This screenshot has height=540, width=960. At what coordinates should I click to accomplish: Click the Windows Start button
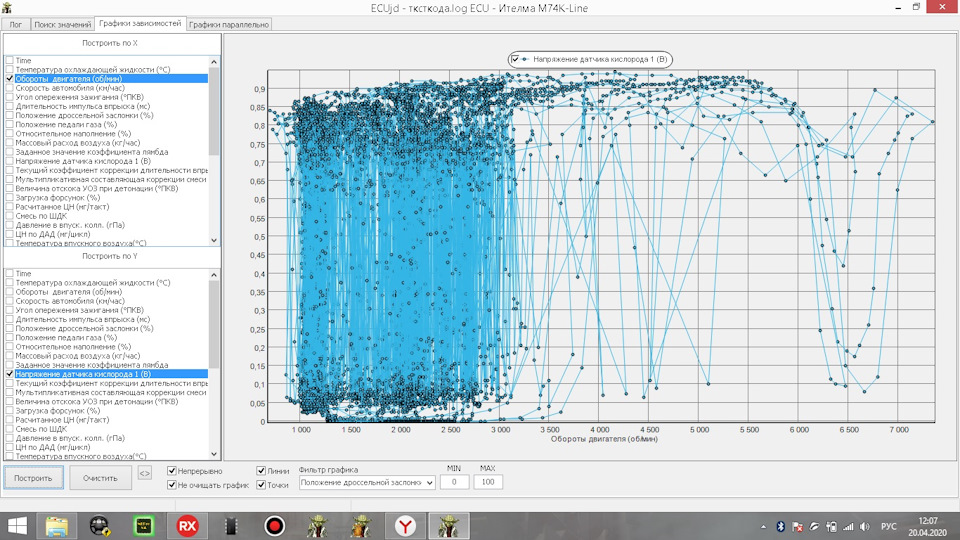pyautogui.click(x=18, y=524)
